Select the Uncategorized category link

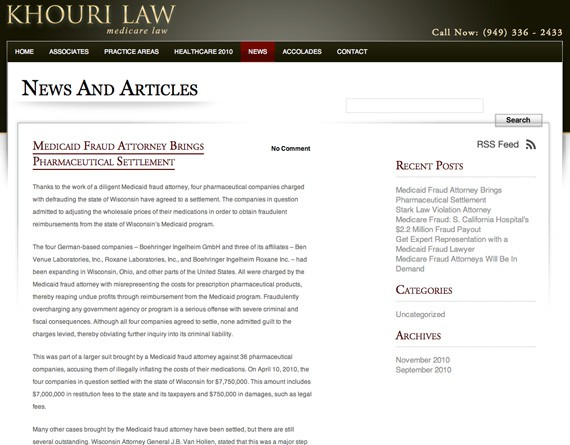420,314
